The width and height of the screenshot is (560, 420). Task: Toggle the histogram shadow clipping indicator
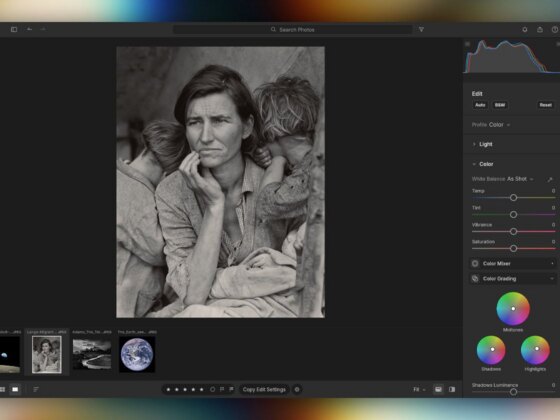pyautogui.click(x=468, y=44)
